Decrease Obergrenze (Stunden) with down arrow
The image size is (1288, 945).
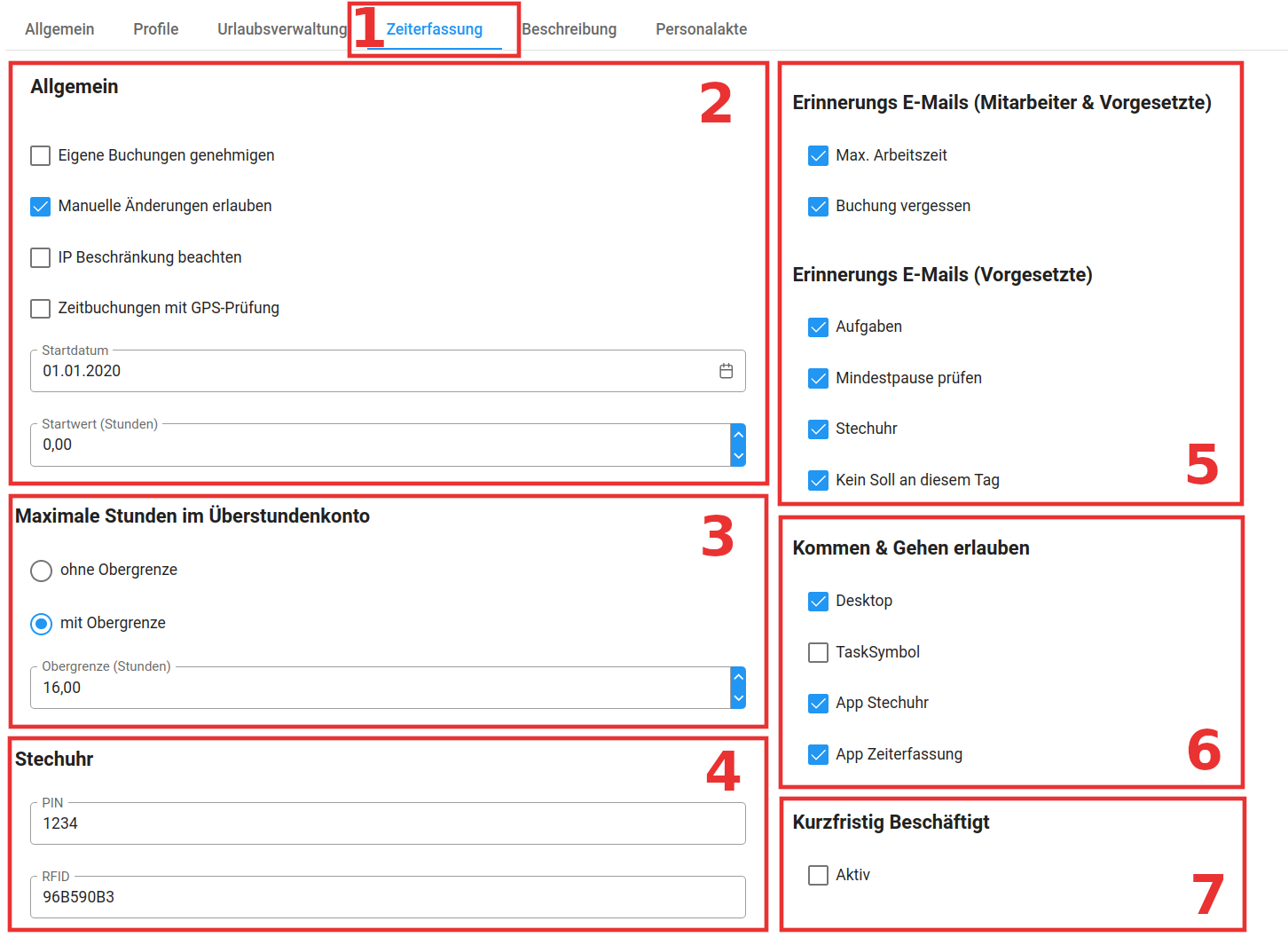[x=738, y=698]
